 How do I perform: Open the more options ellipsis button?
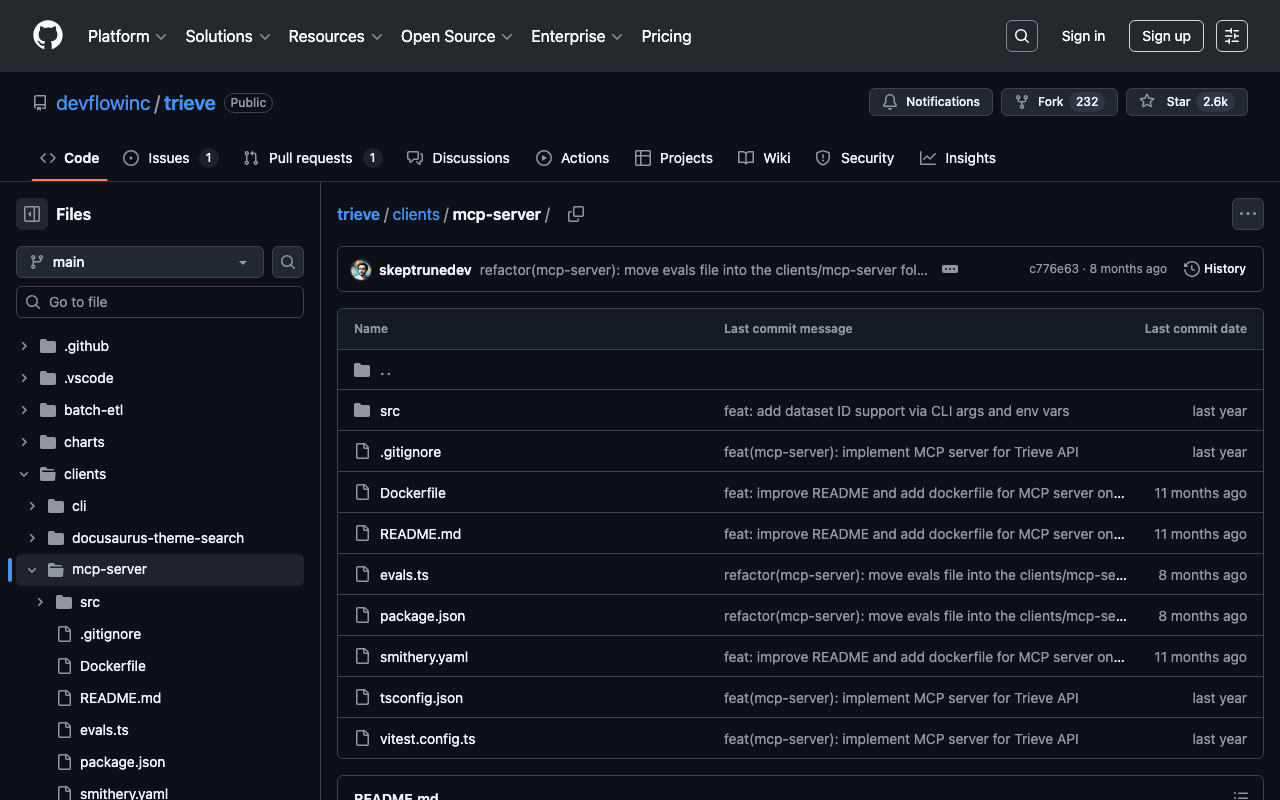tap(1247, 214)
